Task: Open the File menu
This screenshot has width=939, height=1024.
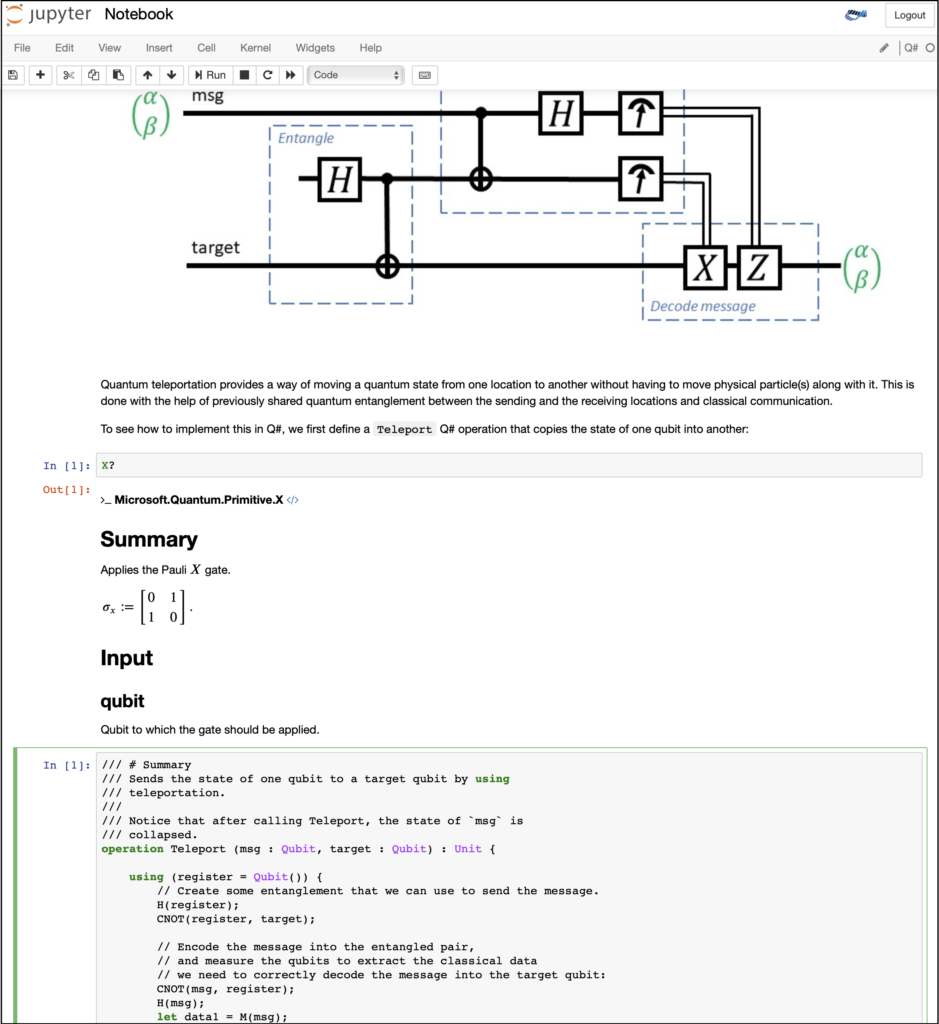Action: [22, 48]
